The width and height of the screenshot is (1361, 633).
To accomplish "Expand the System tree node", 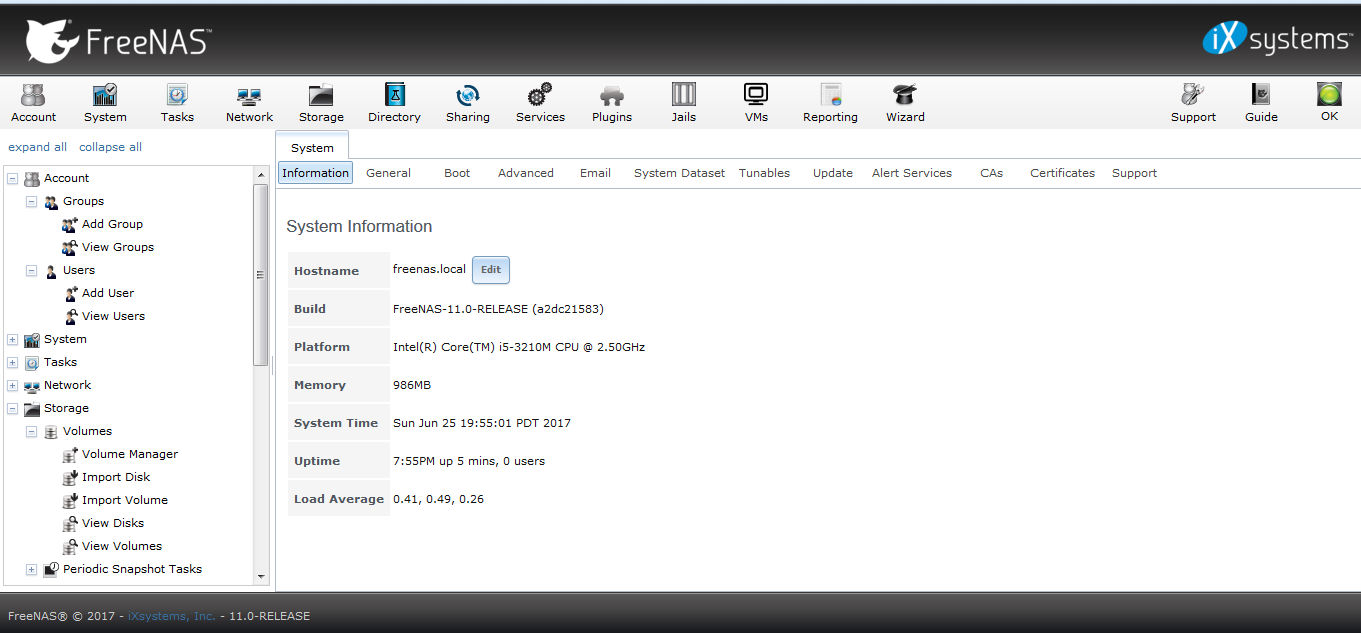I will (13, 340).
